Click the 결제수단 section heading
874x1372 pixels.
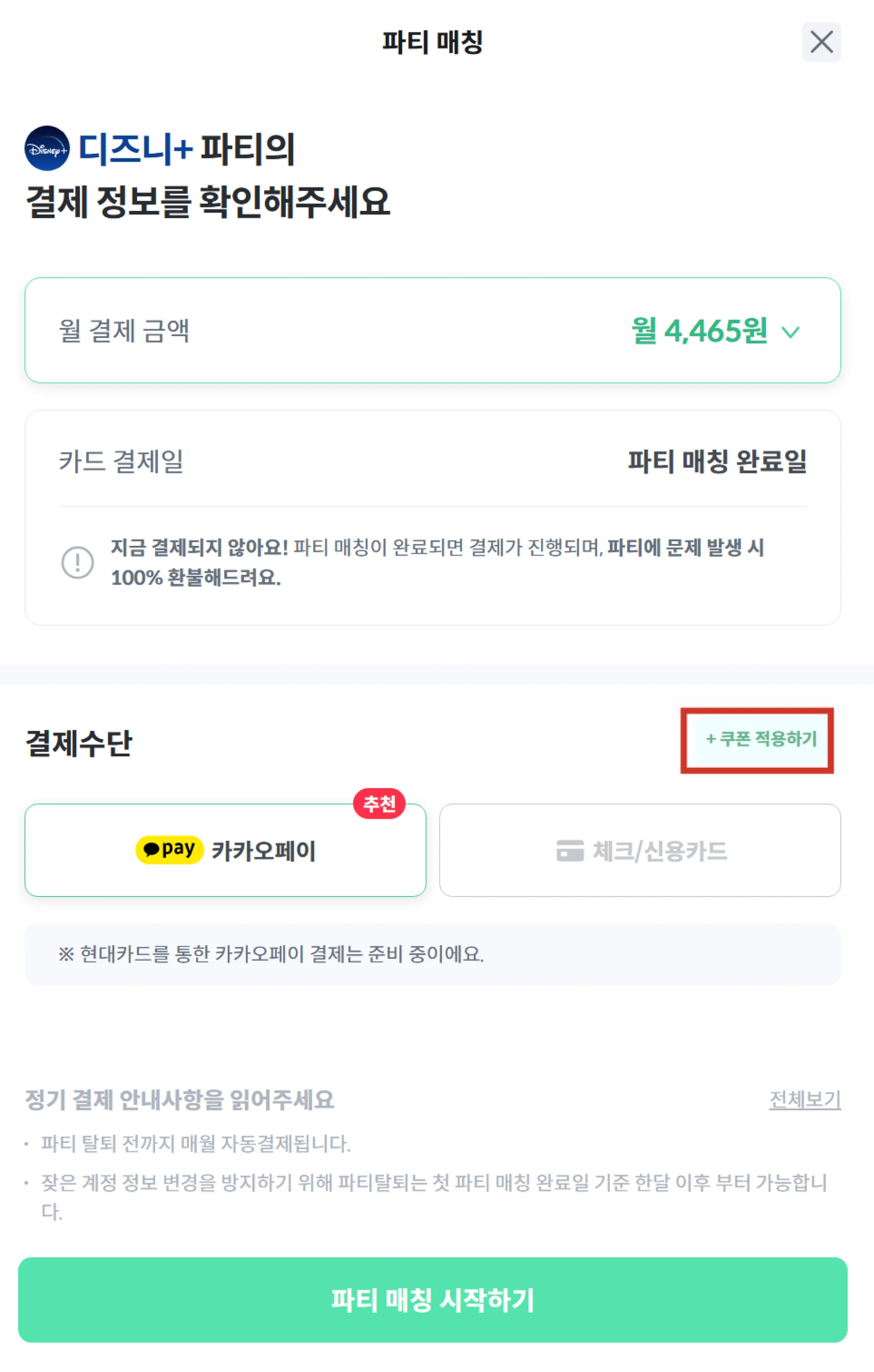point(79,743)
